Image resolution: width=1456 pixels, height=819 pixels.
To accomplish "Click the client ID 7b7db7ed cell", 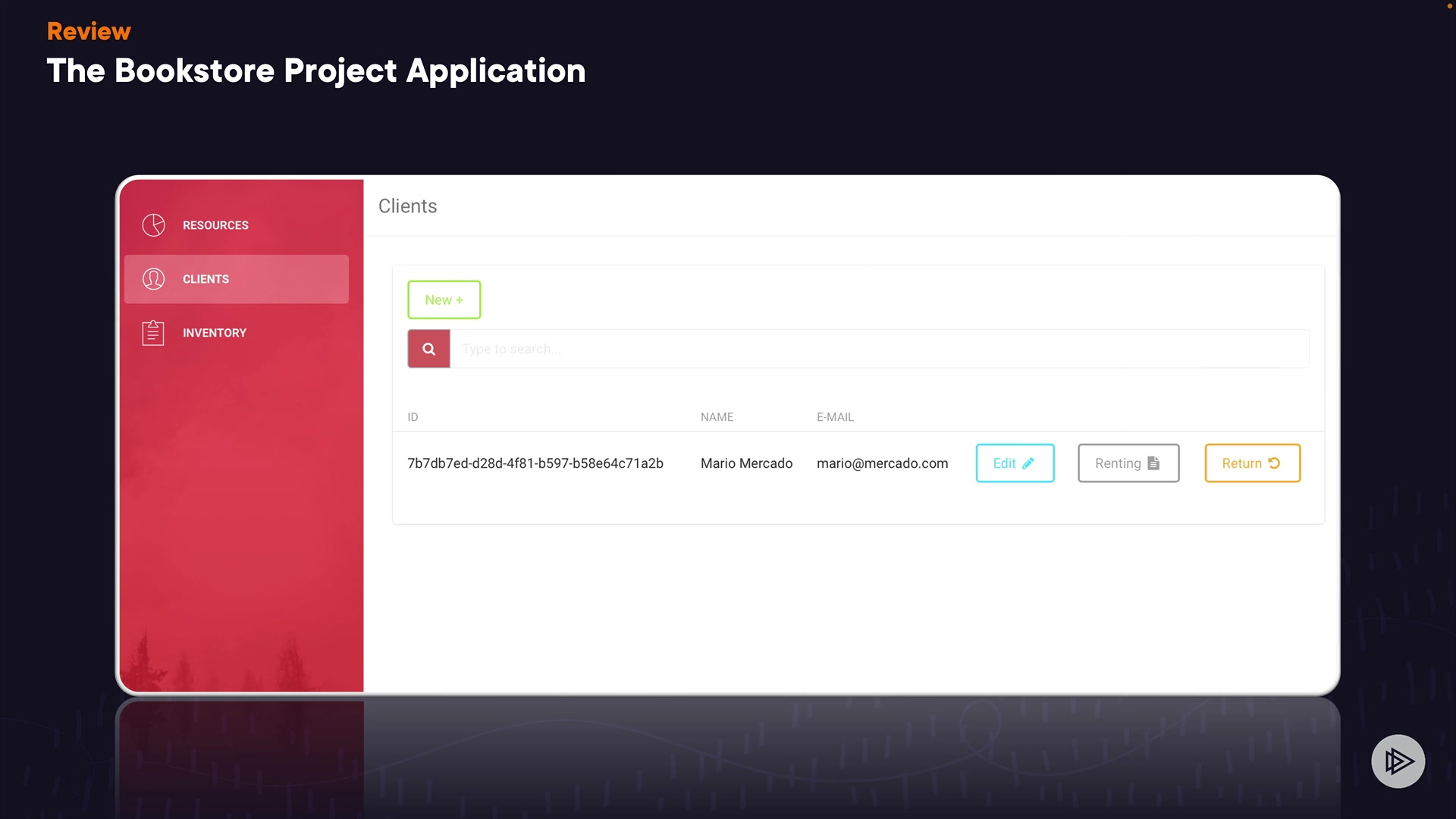I will click(x=535, y=463).
